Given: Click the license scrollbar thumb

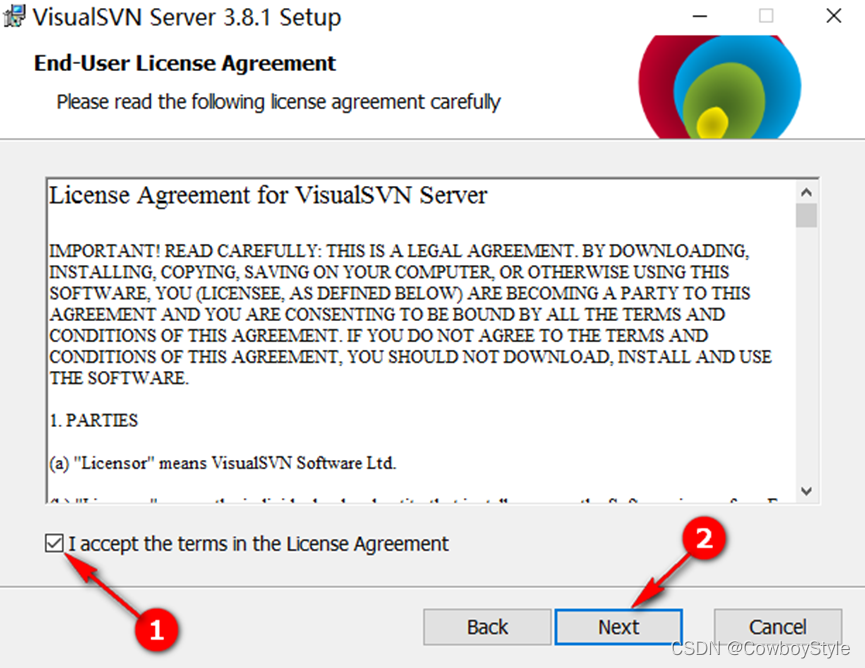Looking at the screenshot, I should pos(806,215).
